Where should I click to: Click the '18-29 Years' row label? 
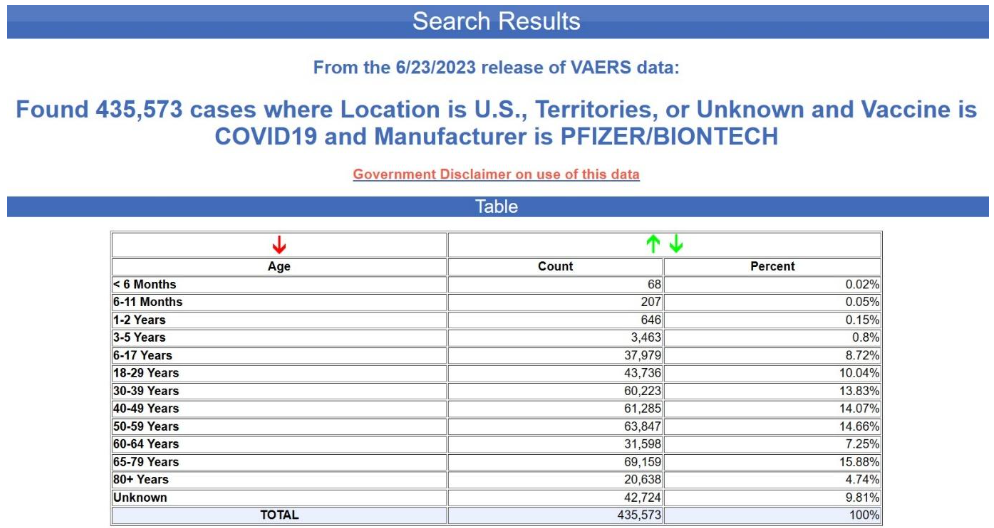tap(146, 373)
